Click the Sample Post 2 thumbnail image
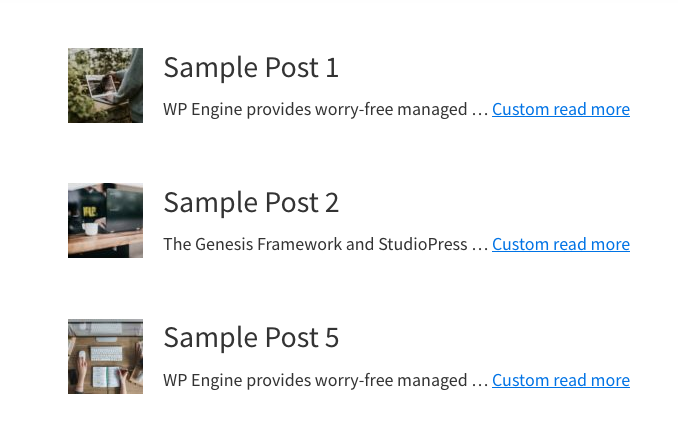 105,220
